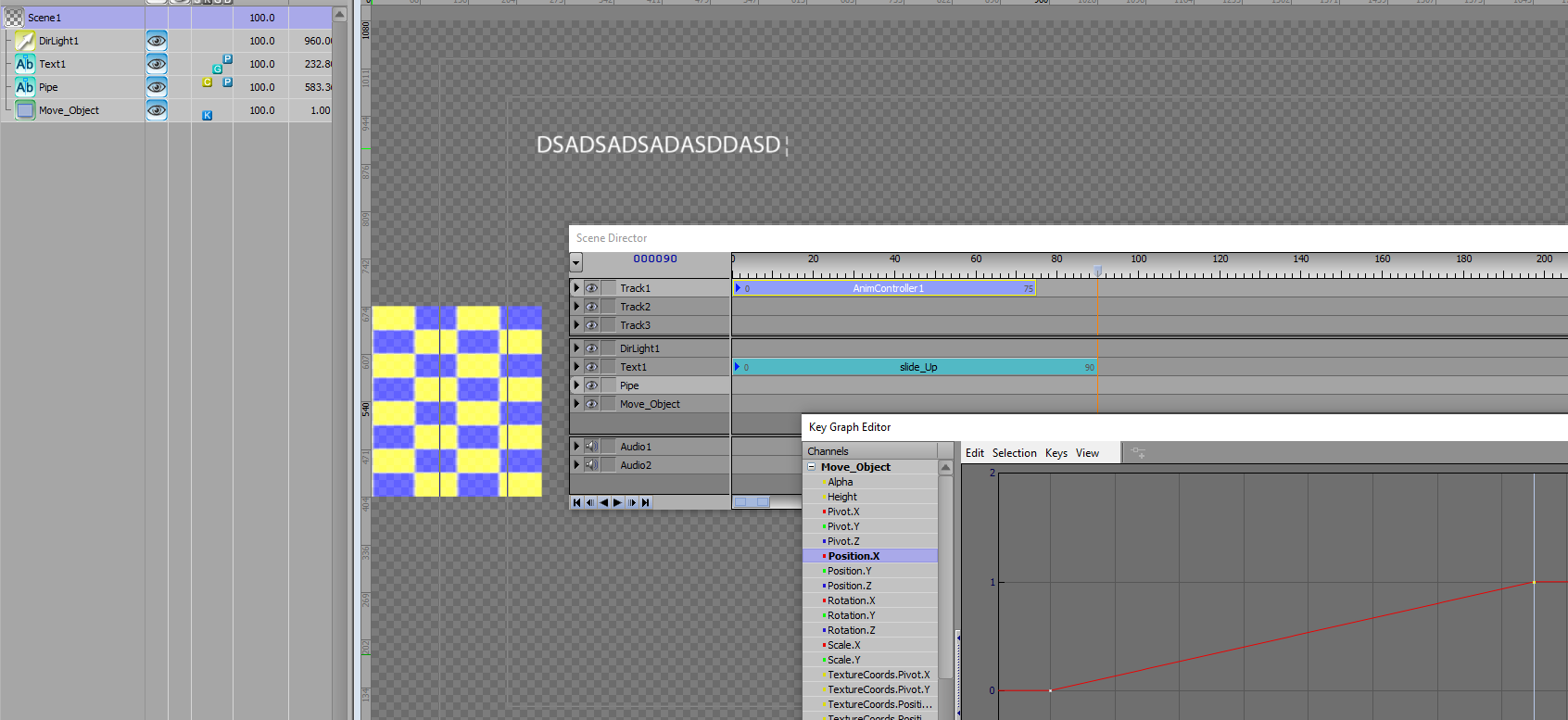Open the Selection menu in Key Graph Editor
This screenshot has width=1568, height=720.
coord(1014,453)
